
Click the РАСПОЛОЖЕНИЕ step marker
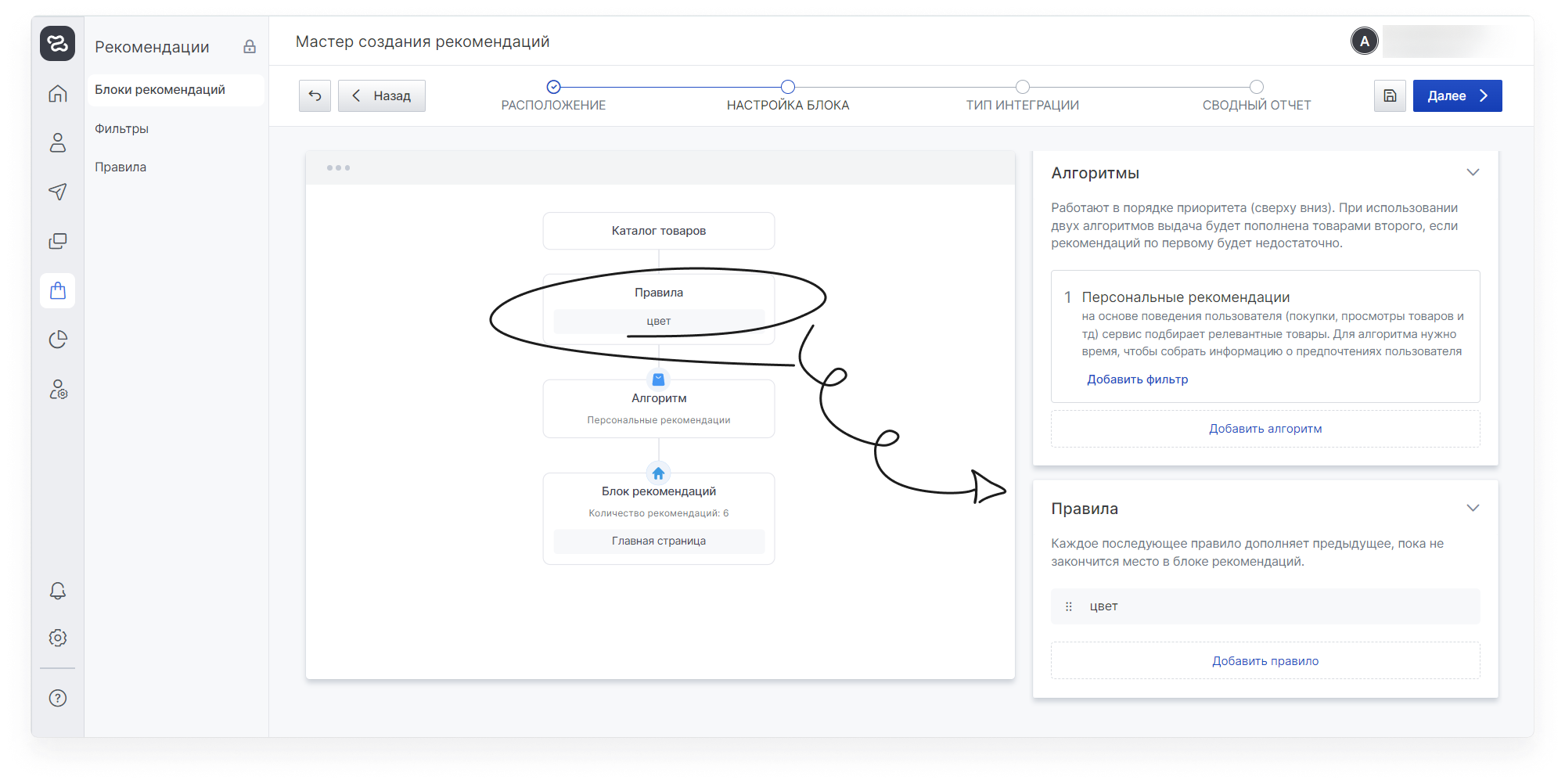tap(554, 87)
